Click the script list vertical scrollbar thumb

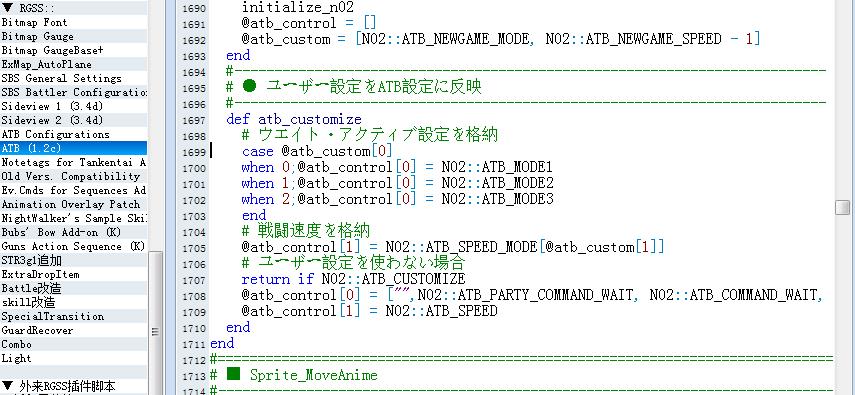pyautogui.click(x=155, y=331)
